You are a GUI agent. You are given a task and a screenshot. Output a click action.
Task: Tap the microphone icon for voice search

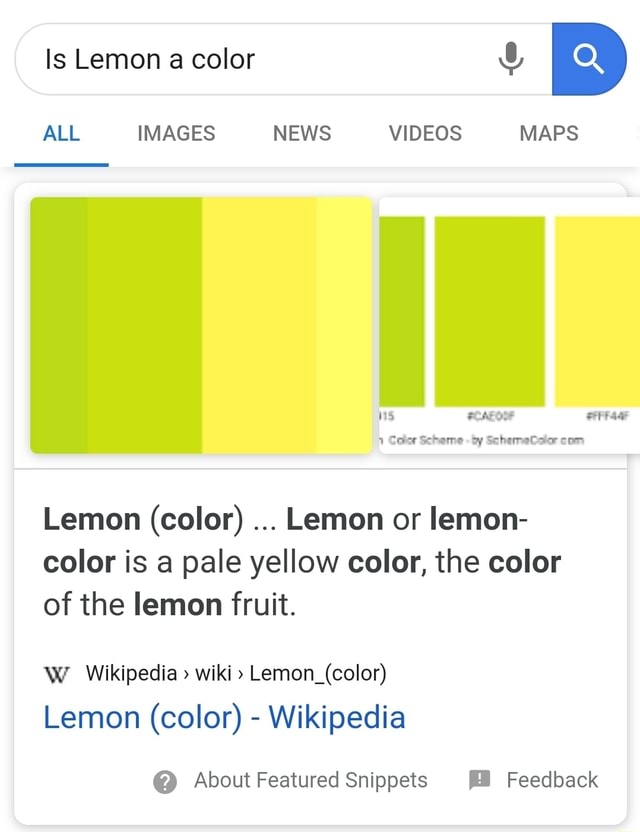(x=511, y=59)
